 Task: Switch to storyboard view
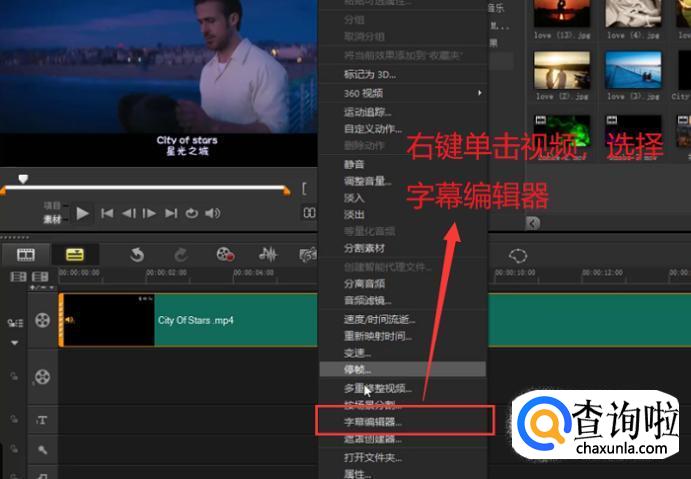26,255
